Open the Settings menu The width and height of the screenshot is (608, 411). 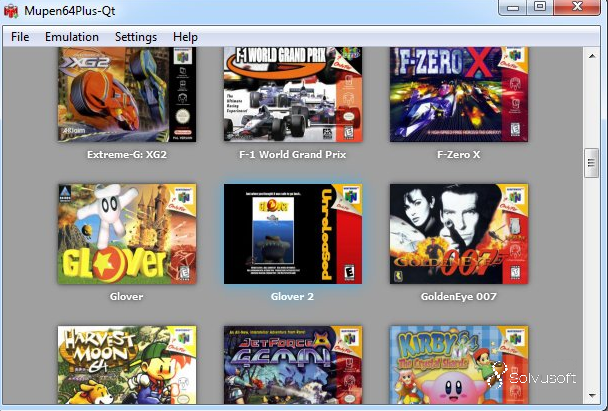point(136,37)
